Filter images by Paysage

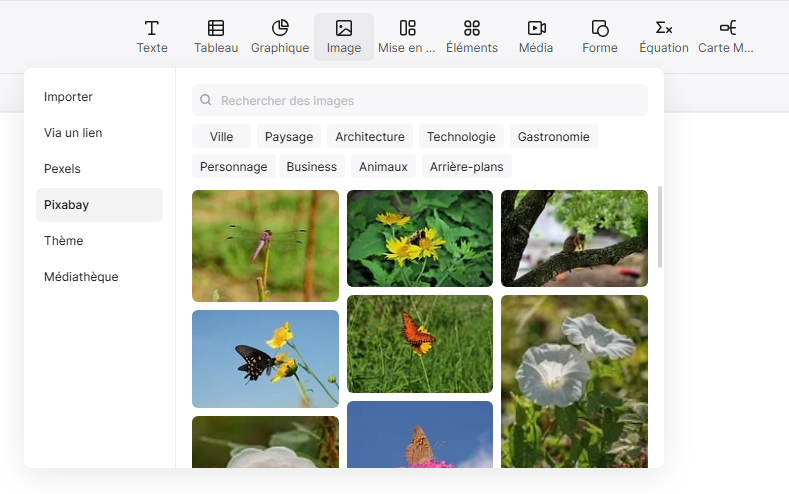coord(289,136)
